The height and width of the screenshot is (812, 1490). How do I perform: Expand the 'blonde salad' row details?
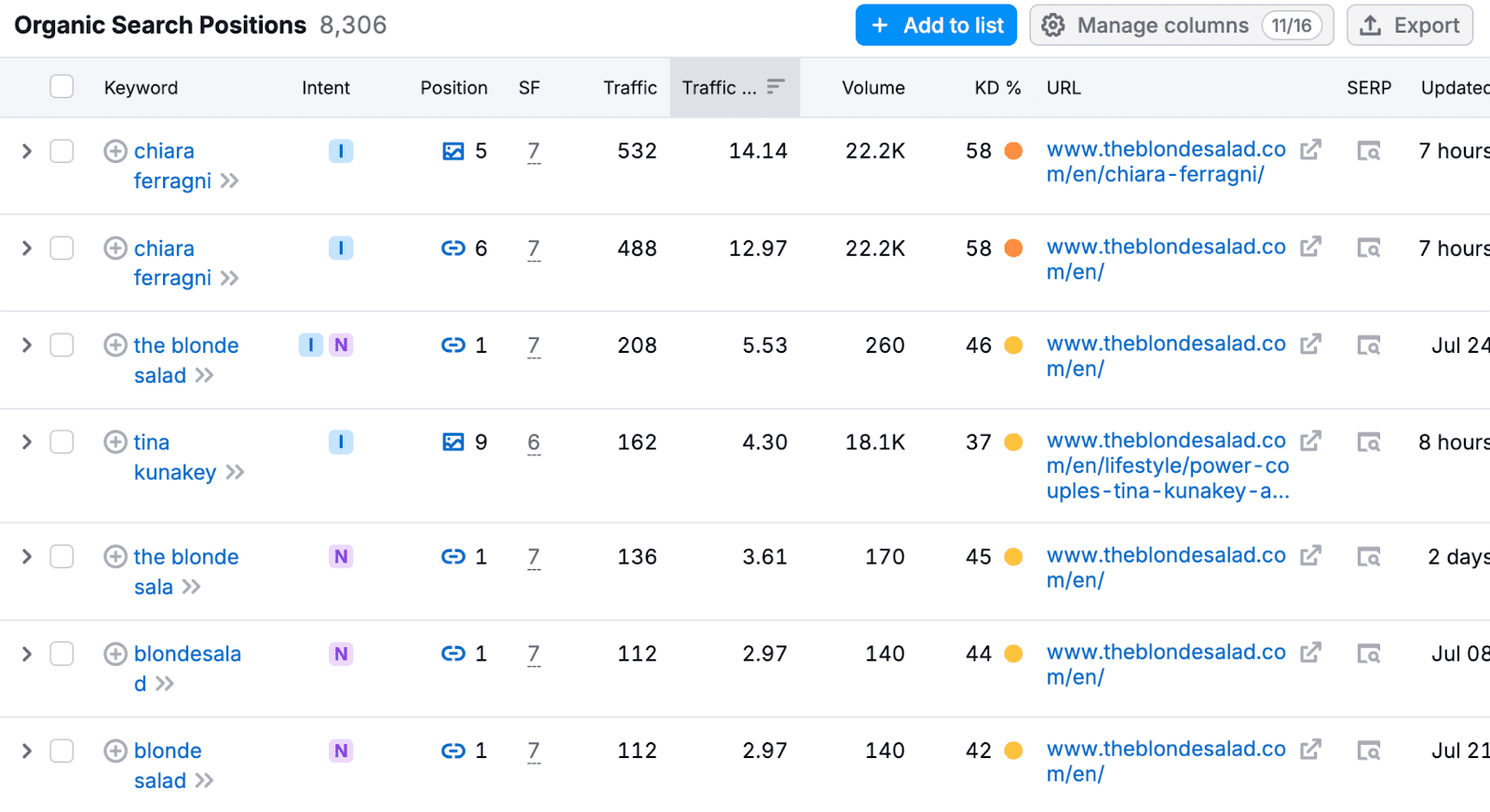click(x=27, y=751)
